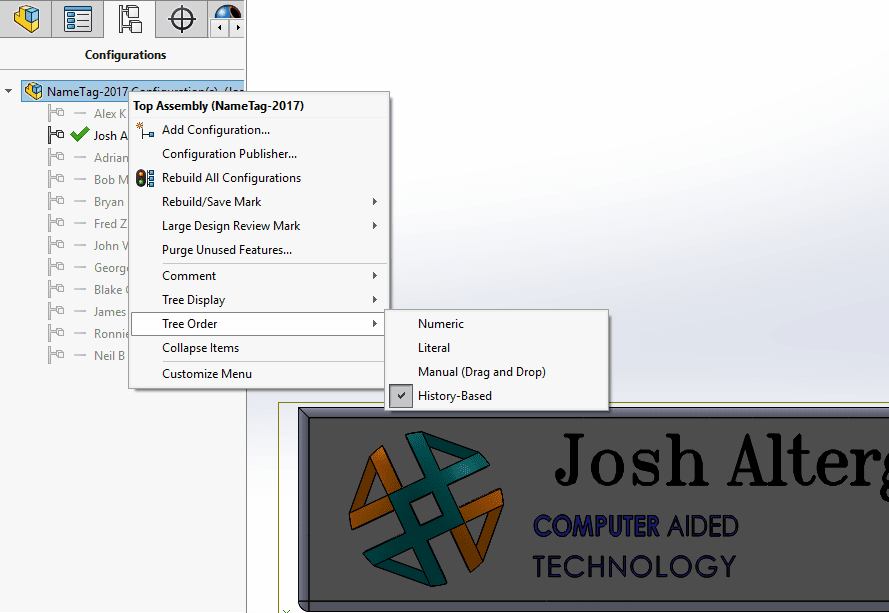
Task: Click the assembly icon on NameTag-2017 node
Action: pos(34,91)
